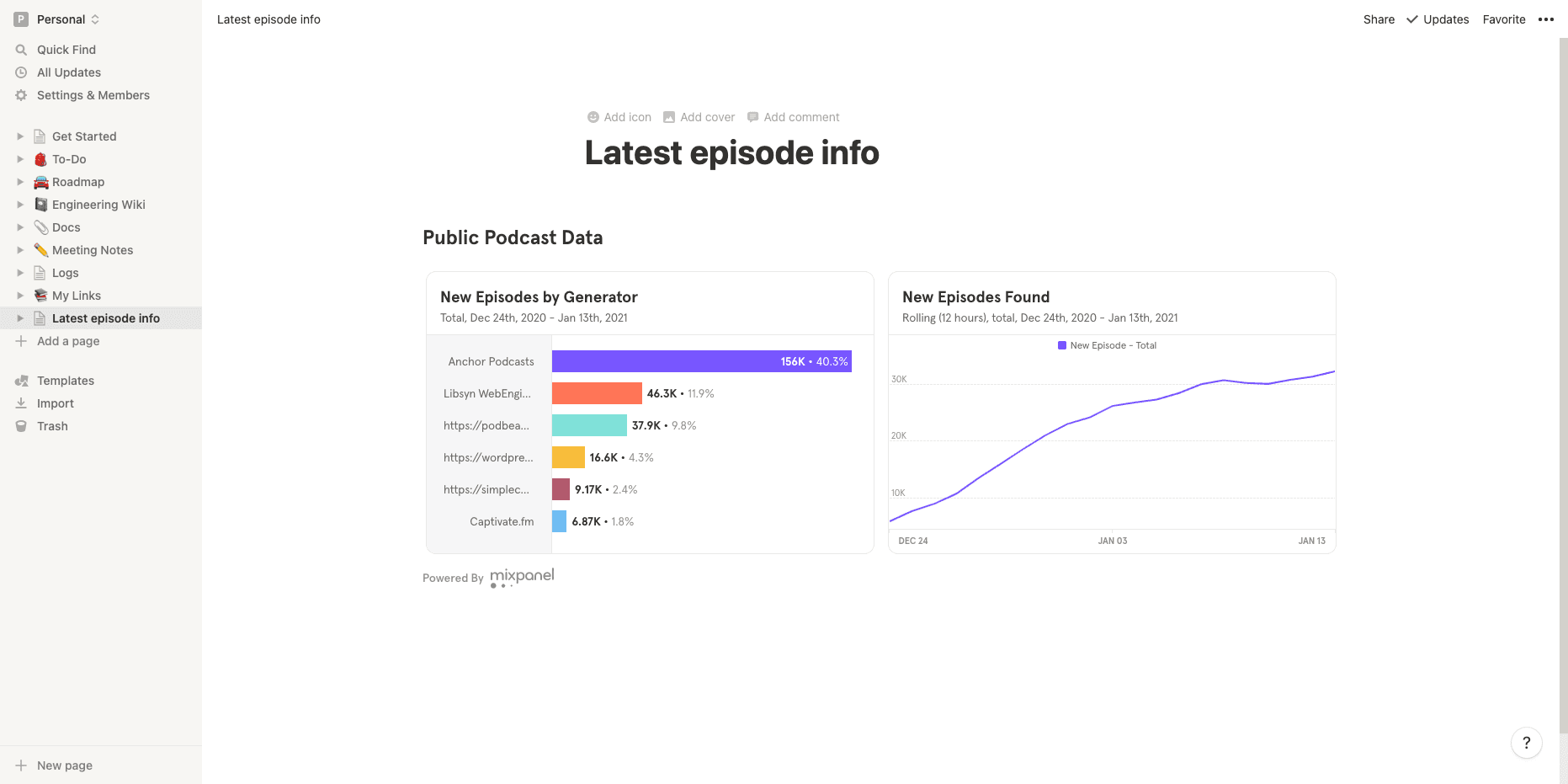Screen dimensions: 1568x784
Task: Expand the Get Started page toggle
Action: click(x=20, y=136)
